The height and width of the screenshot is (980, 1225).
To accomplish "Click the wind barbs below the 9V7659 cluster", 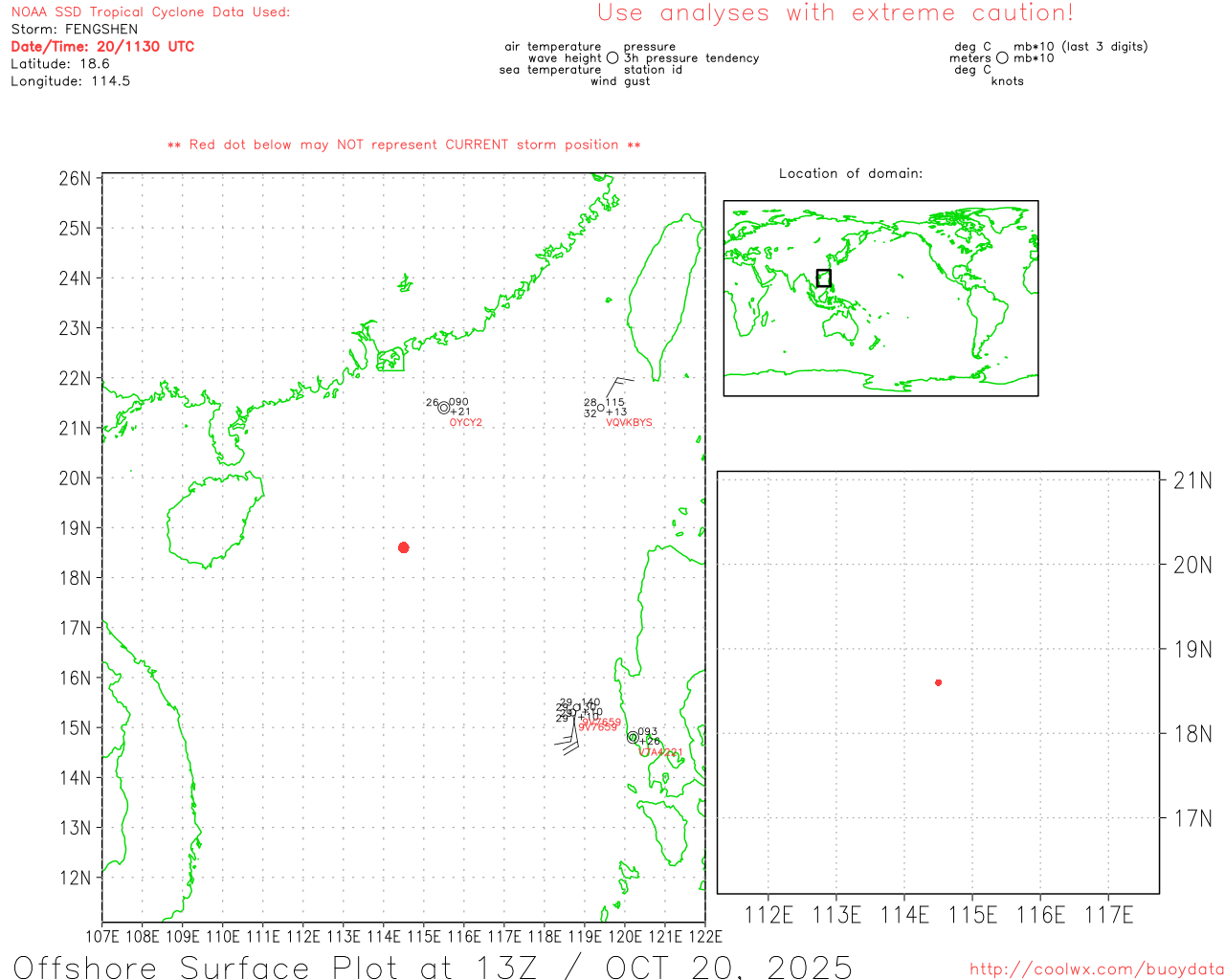I will click(568, 740).
